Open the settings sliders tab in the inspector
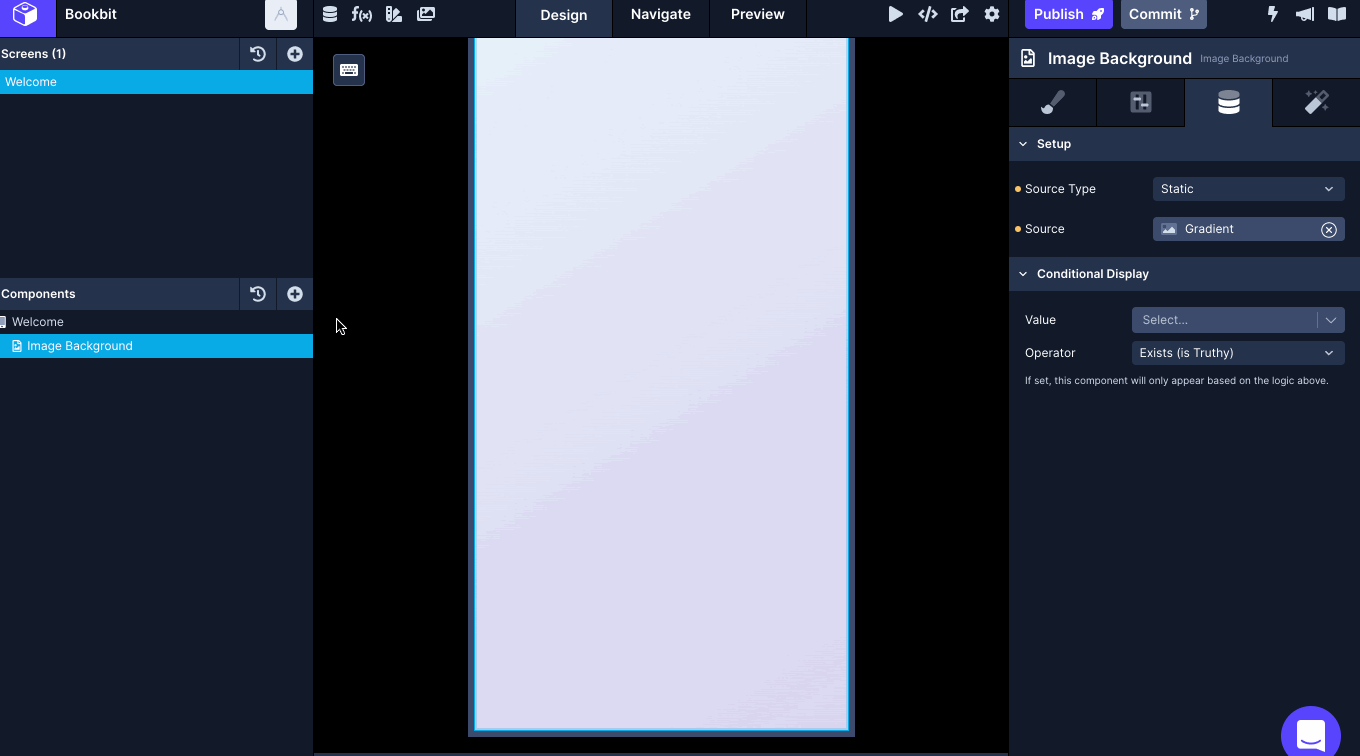Viewport: 1360px width, 756px height. pyautogui.click(x=1140, y=102)
